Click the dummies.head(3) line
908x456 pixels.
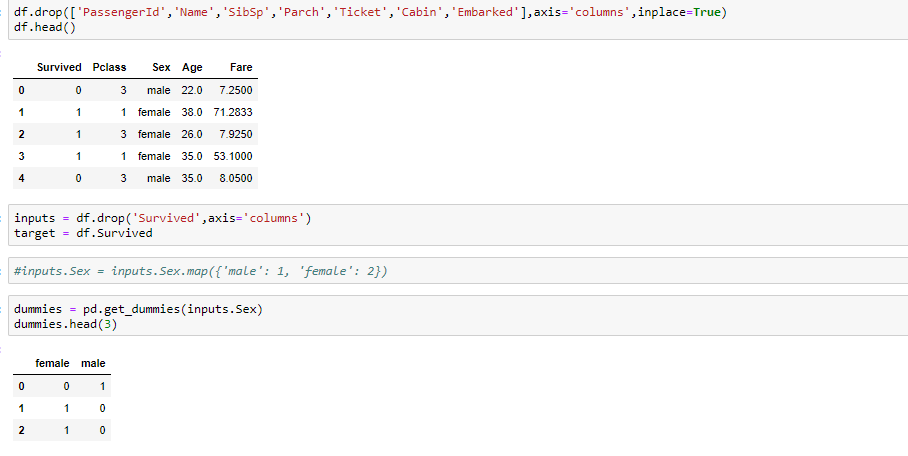[65, 324]
